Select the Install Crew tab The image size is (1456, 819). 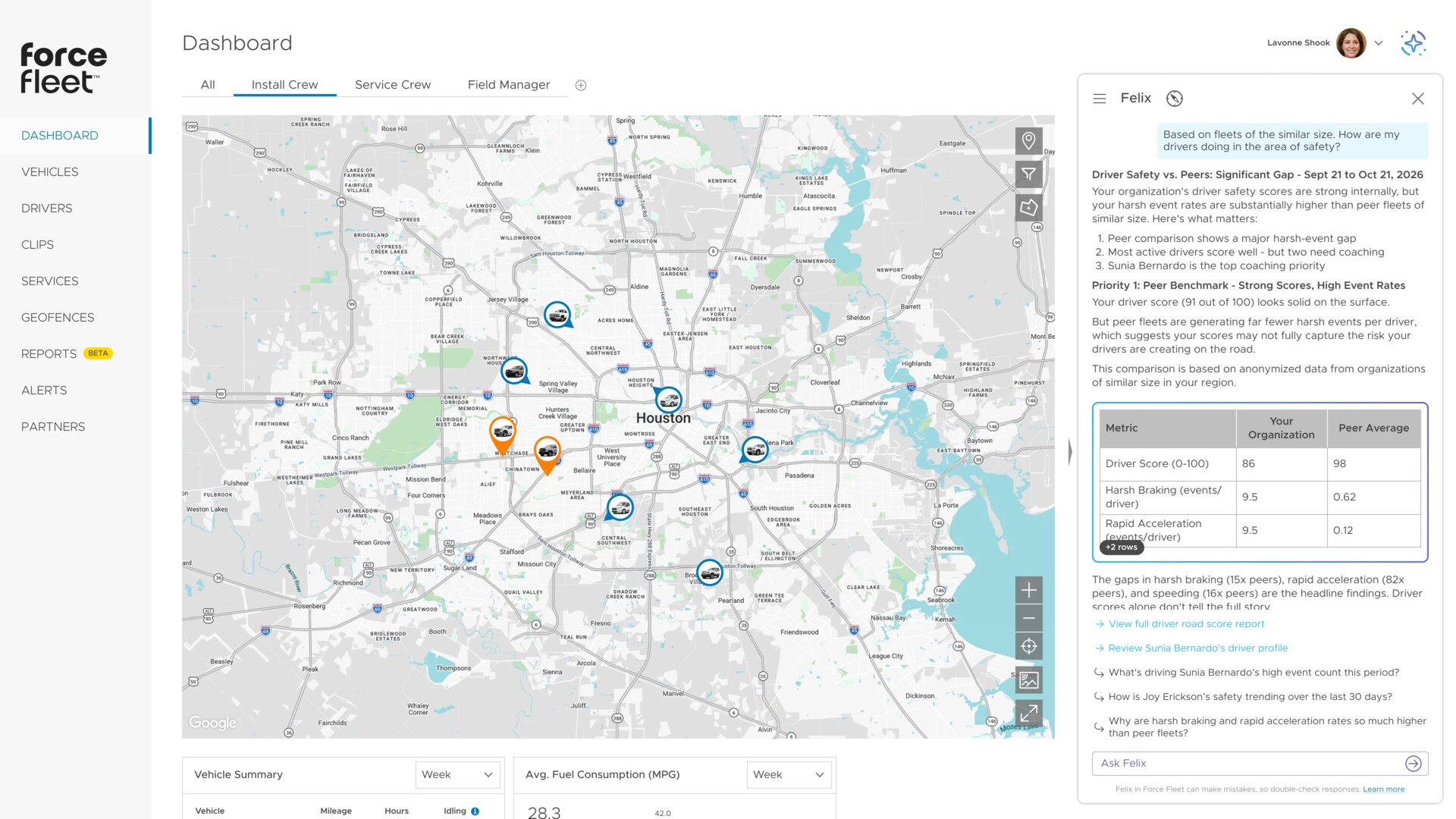[285, 85]
